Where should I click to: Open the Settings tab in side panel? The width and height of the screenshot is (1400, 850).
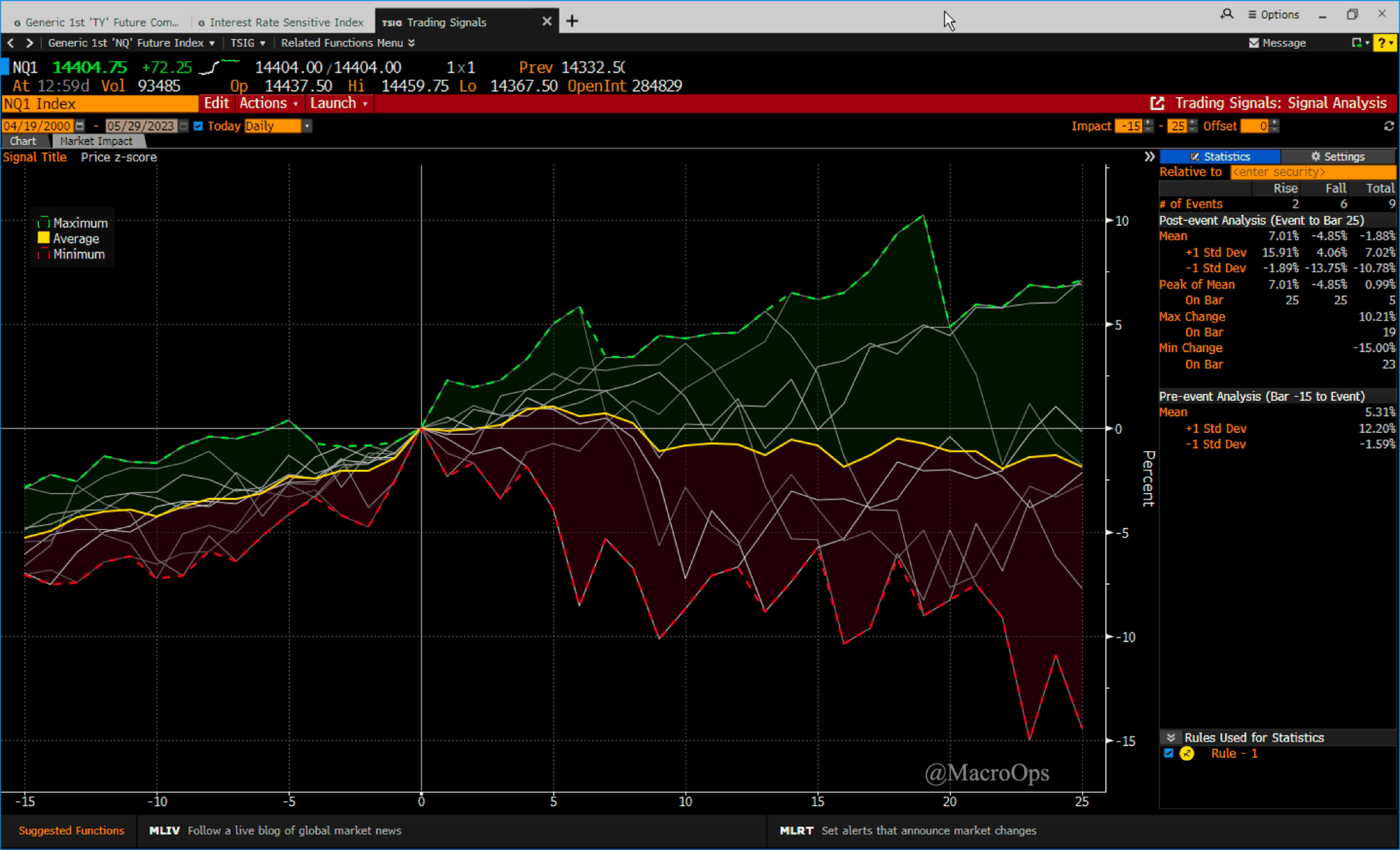coord(1337,157)
